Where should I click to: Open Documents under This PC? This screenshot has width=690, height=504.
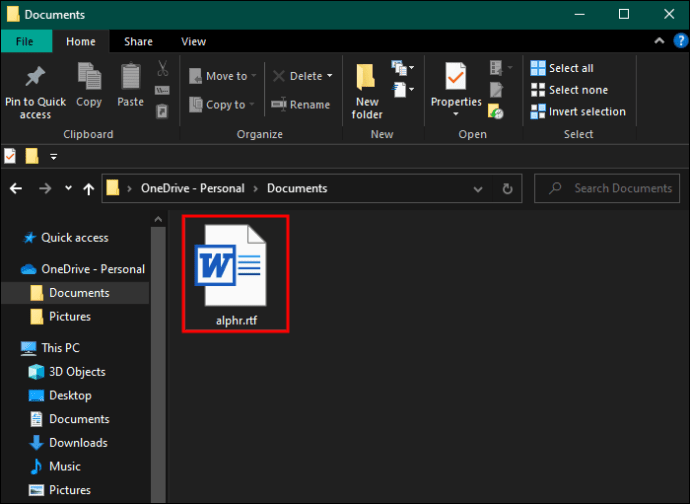(x=70, y=419)
